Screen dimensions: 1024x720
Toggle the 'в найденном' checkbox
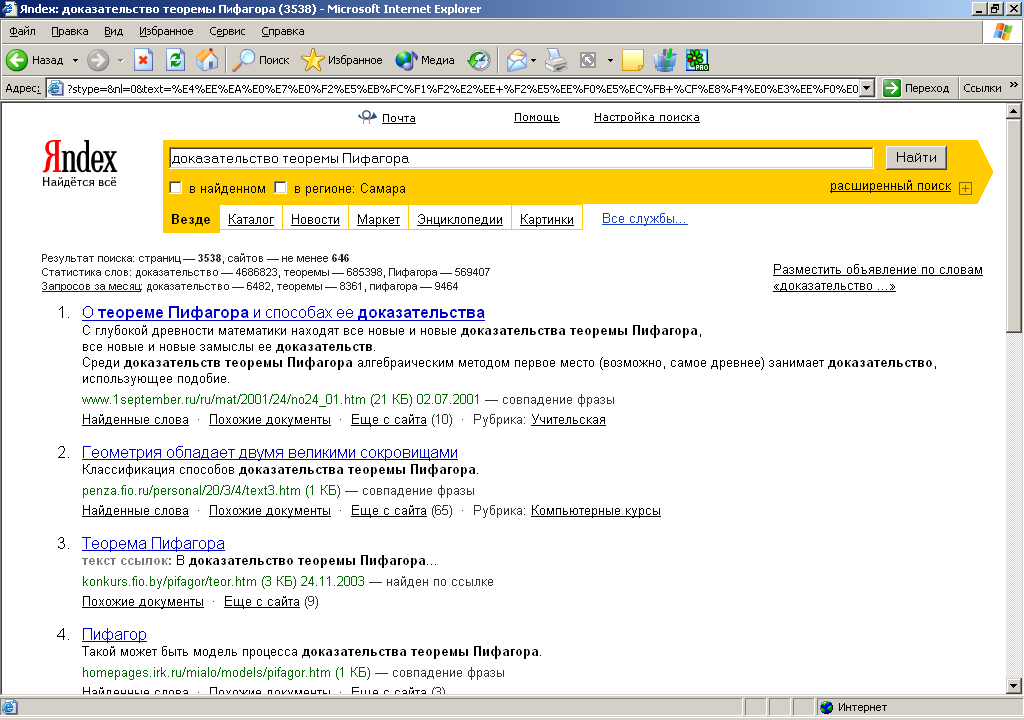pyautogui.click(x=175, y=188)
